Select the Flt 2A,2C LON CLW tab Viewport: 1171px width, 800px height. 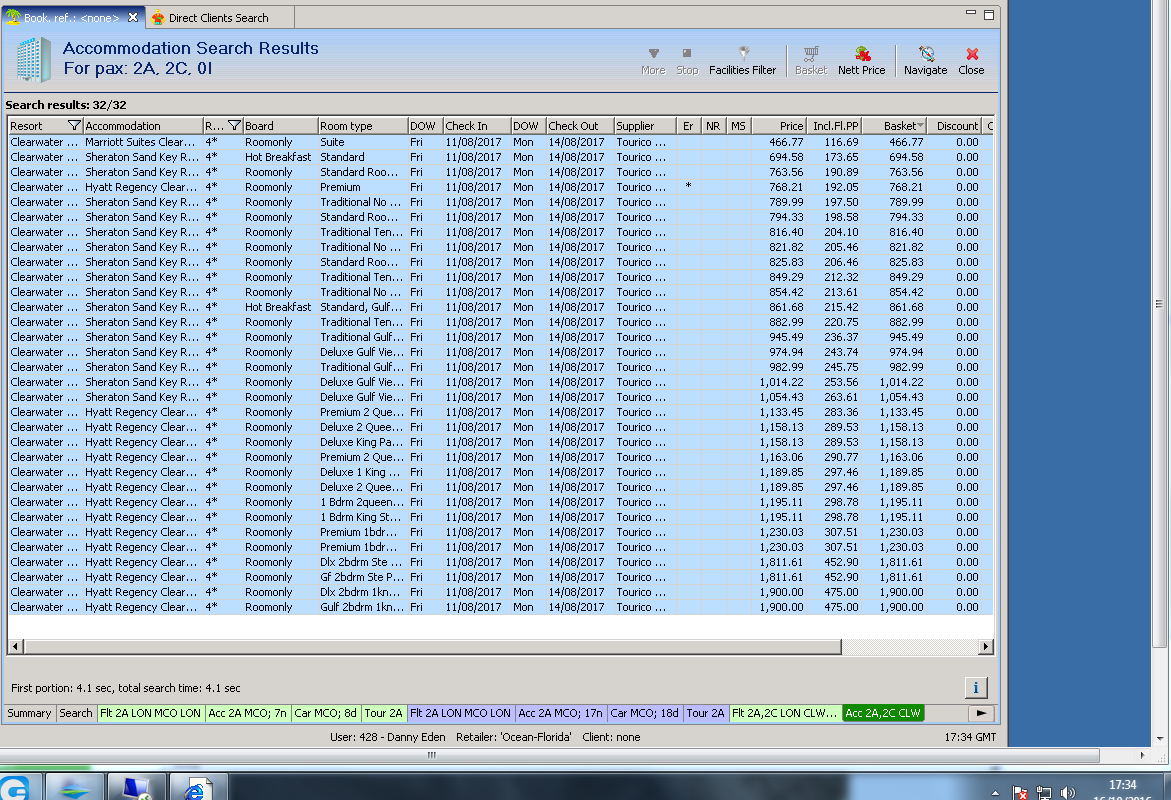pos(785,713)
